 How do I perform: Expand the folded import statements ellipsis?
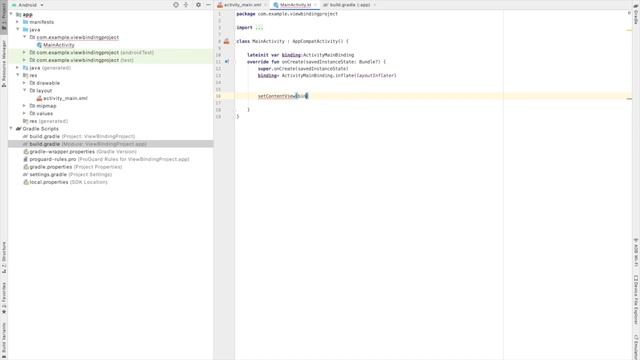[259, 27]
